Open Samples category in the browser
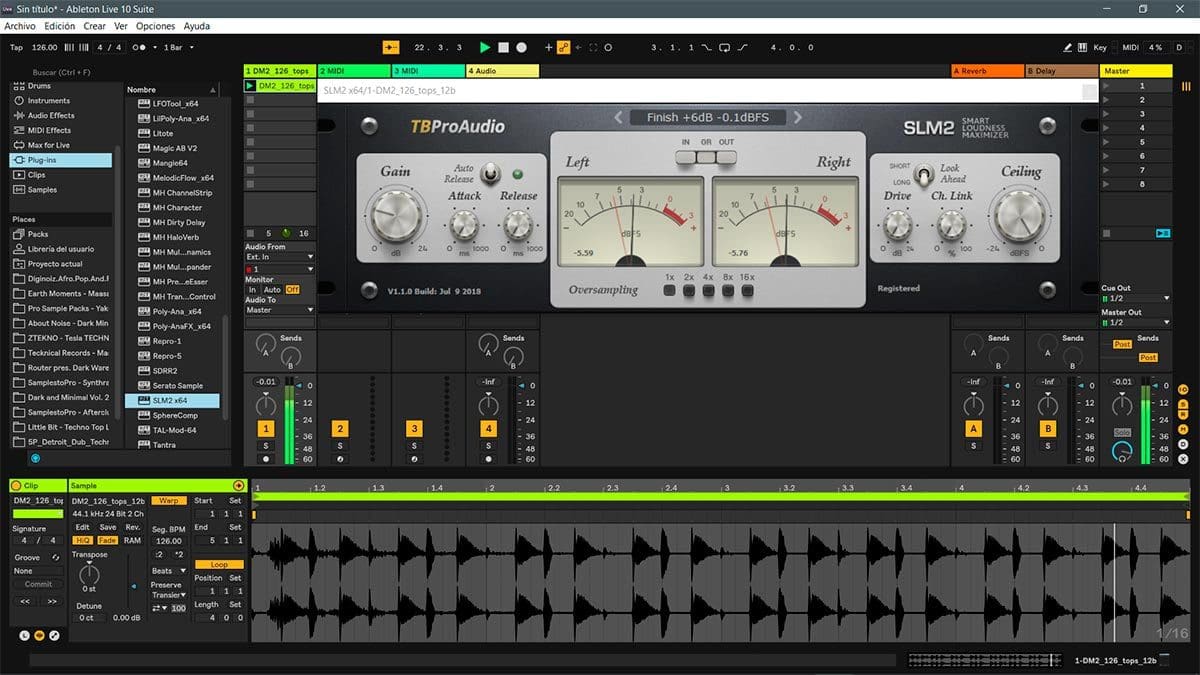This screenshot has height=675, width=1200. pos(42,190)
